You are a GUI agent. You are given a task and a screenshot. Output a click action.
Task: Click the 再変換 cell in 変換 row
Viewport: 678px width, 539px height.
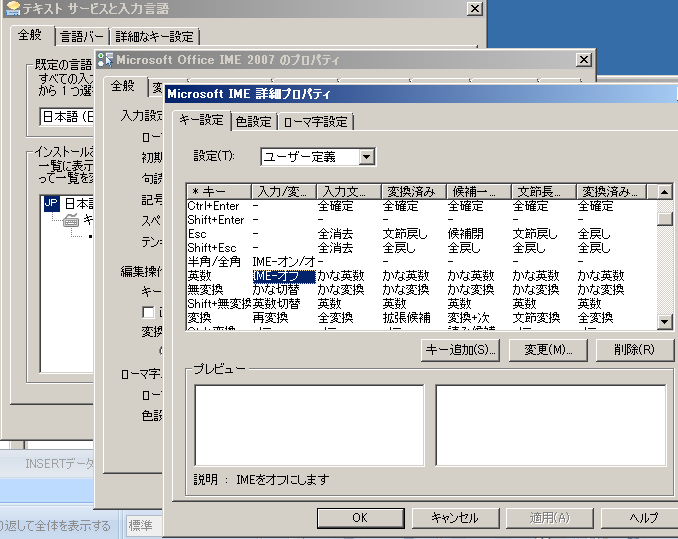click(270, 318)
